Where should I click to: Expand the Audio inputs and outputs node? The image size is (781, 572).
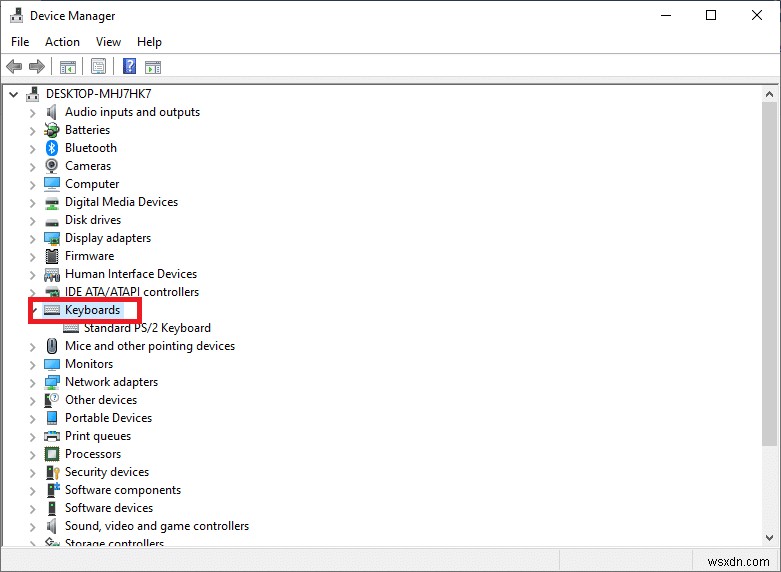[x=32, y=113]
